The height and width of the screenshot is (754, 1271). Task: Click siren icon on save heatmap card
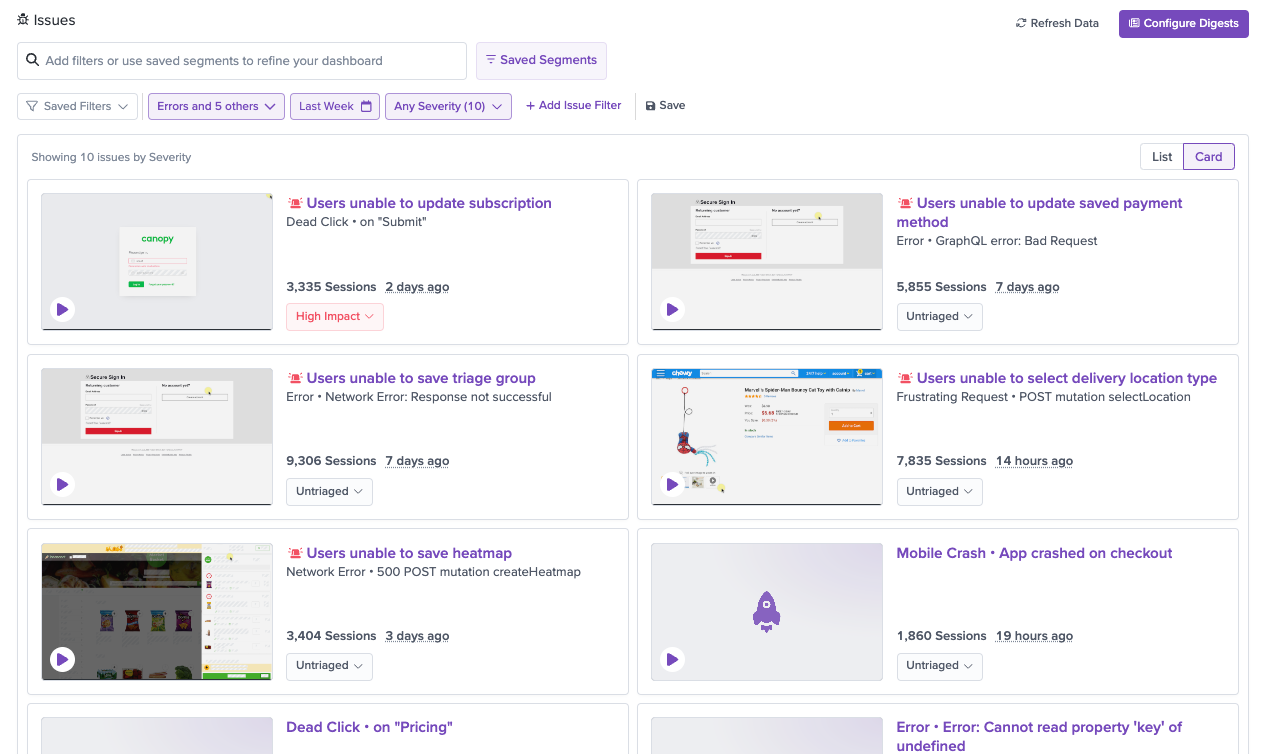(295, 553)
